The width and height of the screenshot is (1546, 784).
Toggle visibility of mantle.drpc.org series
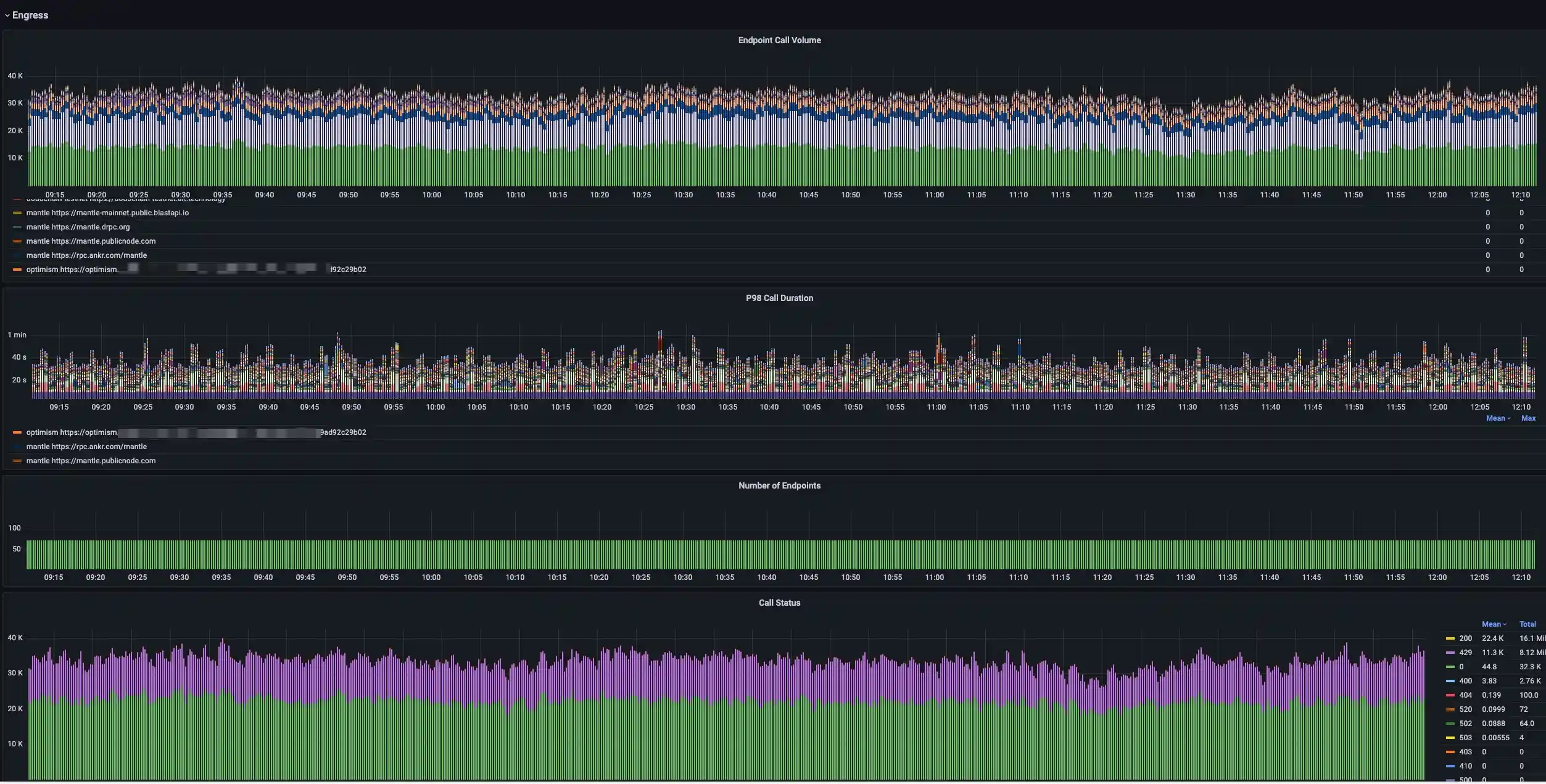[x=78, y=227]
